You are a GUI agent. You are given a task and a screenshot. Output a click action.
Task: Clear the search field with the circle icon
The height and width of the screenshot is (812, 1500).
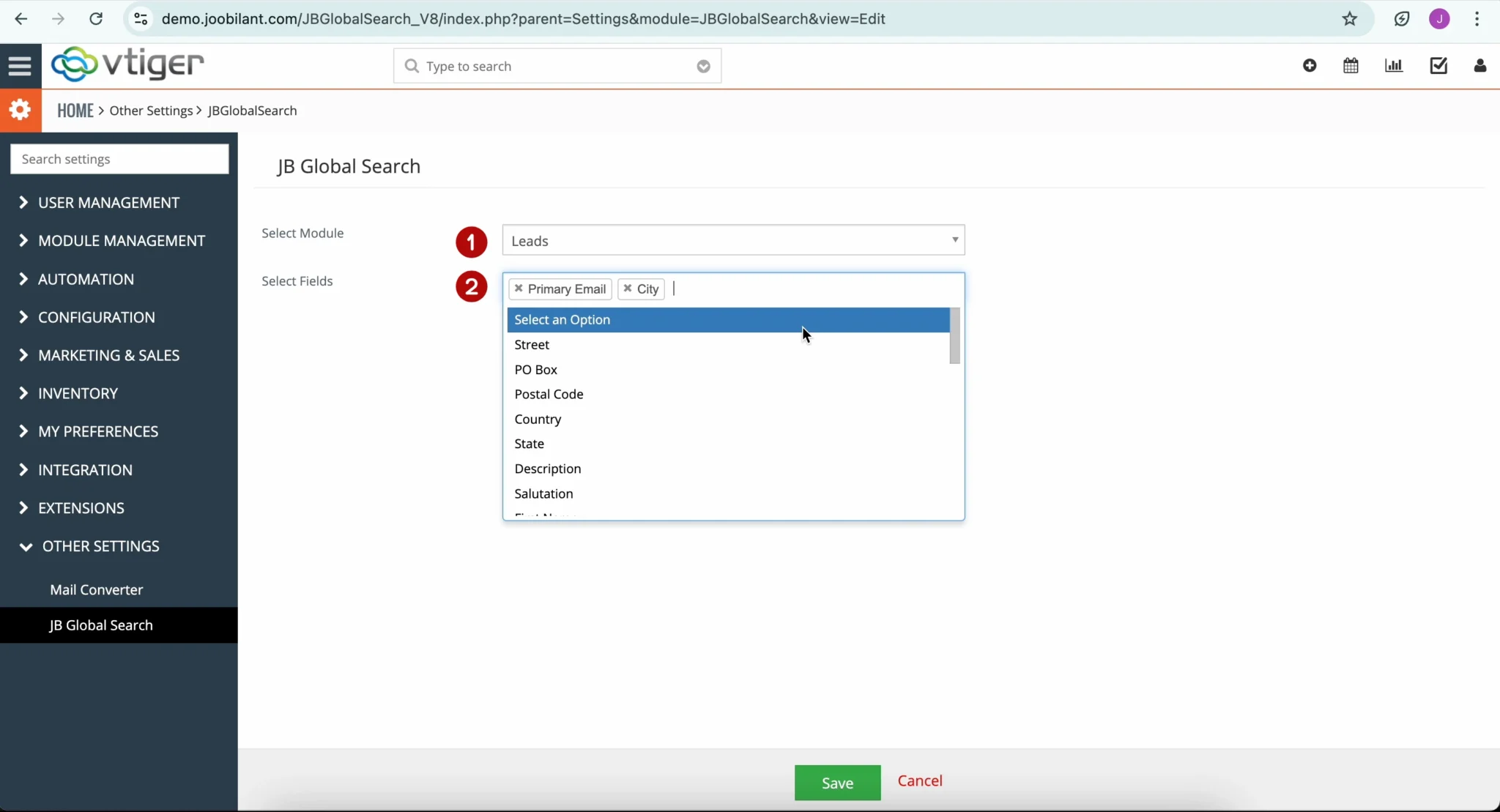(x=703, y=66)
